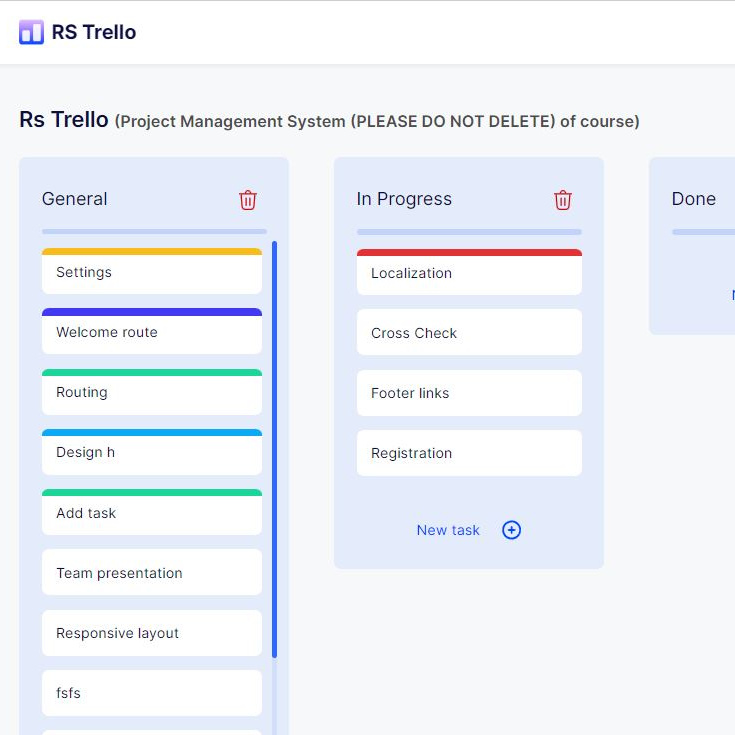This screenshot has height=735, width=735.
Task: Select the Design h task card
Action: [152, 452]
